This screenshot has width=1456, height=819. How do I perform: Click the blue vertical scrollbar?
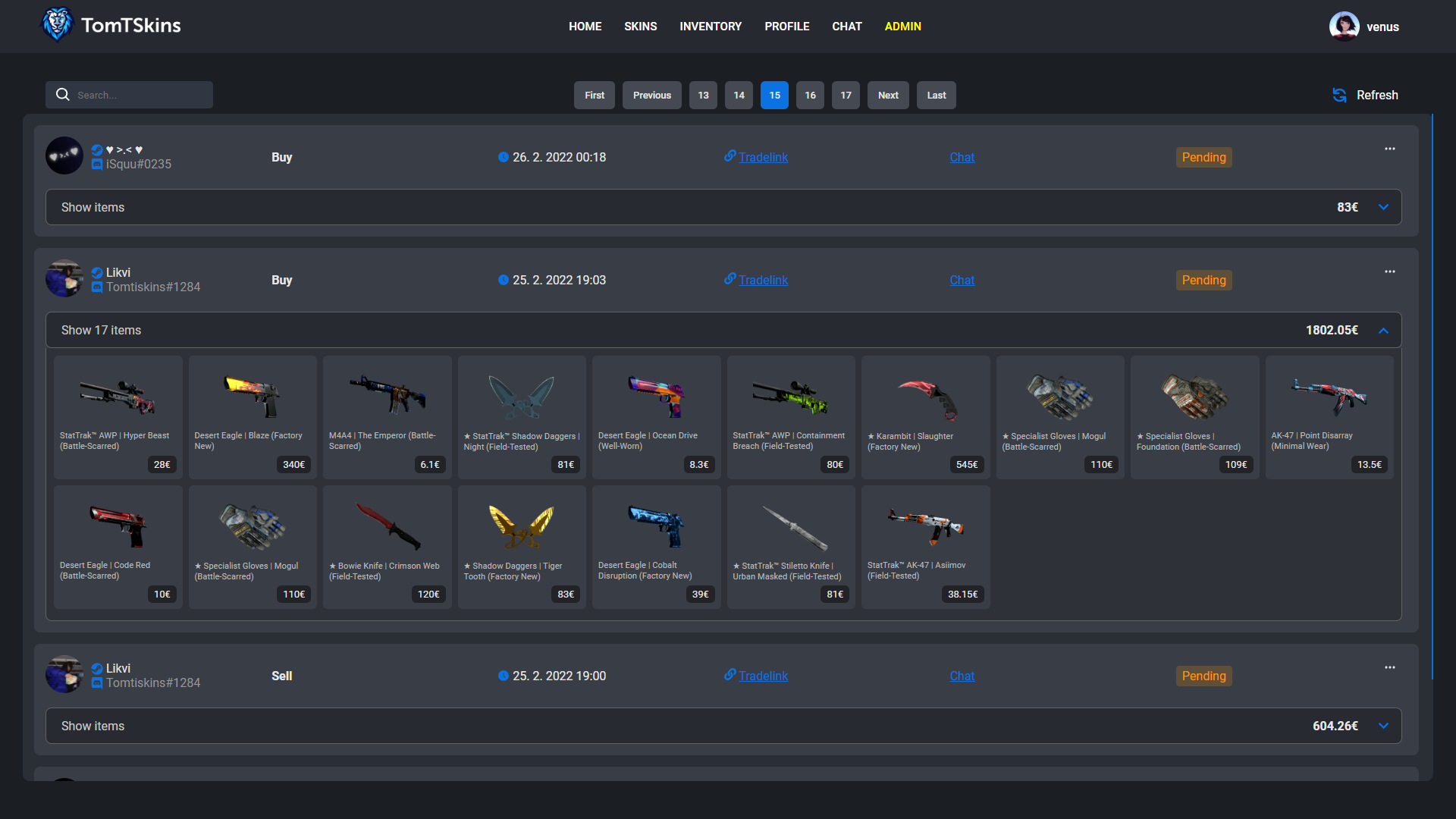point(1432,397)
